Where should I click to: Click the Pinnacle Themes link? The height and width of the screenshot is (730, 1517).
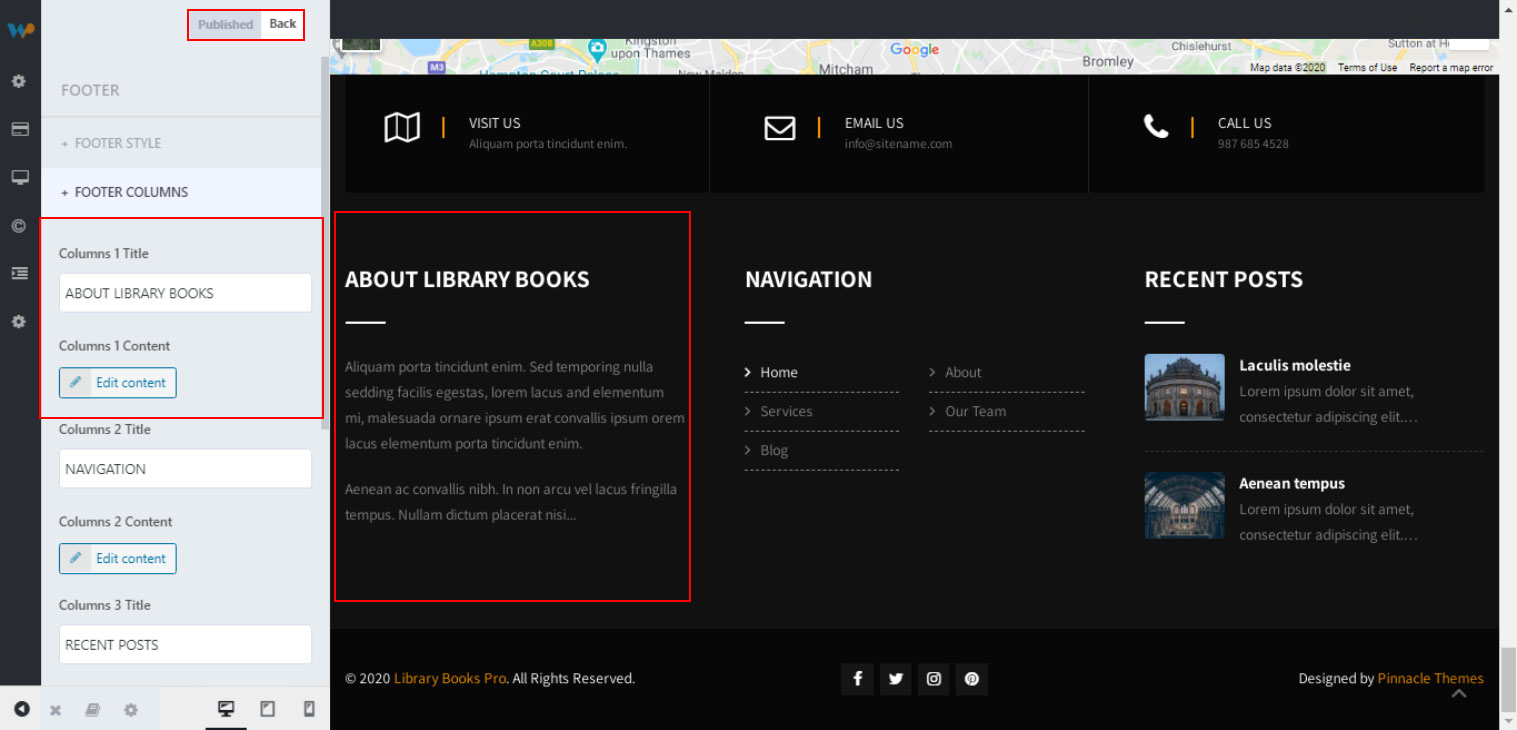click(1431, 678)
